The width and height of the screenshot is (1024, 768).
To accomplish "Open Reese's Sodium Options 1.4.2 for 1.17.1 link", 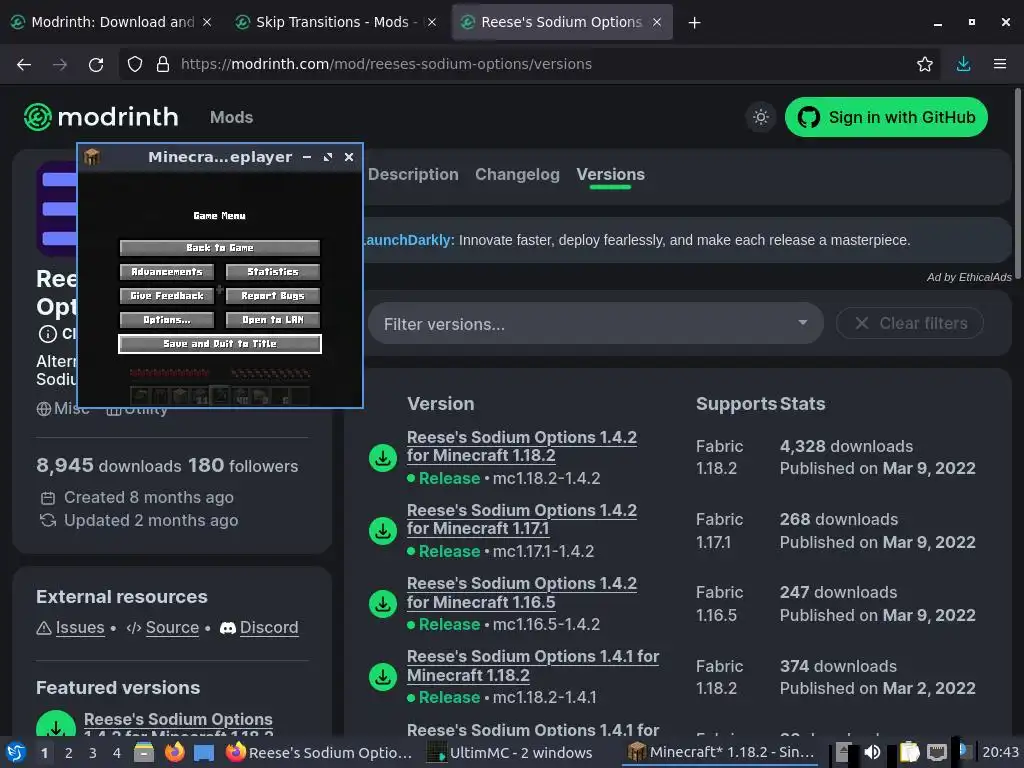I will (522, 519).
